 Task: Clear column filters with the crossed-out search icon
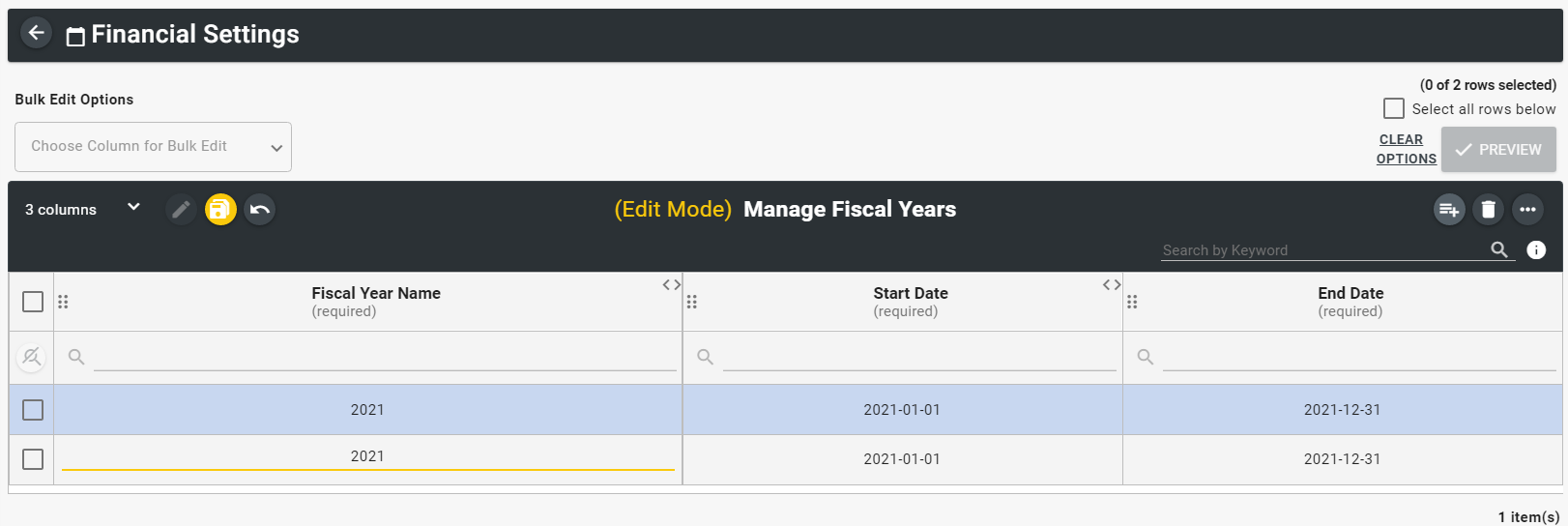tap(31, 358)
